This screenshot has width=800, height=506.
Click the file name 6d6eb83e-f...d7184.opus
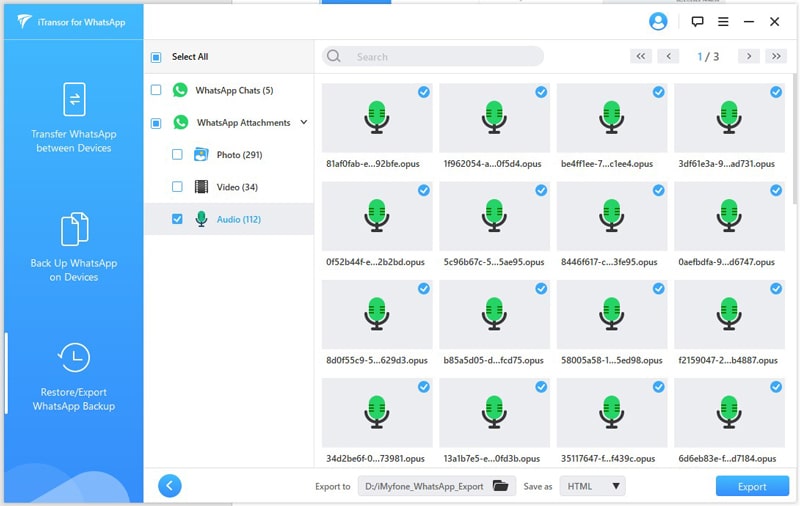click(x=727, y=459)
